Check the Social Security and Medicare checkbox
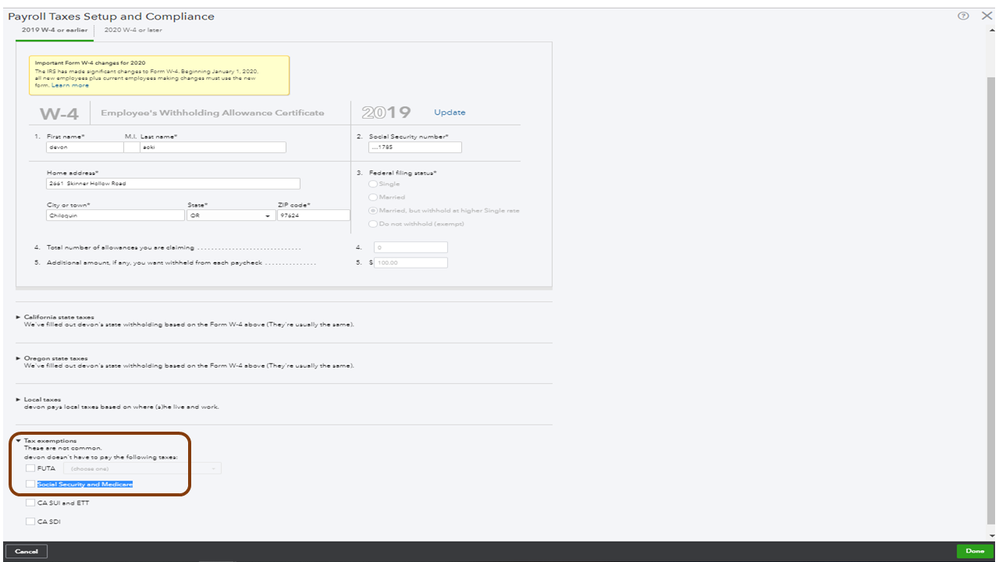This screenshot has height=562, width=999. coord(30,484)
